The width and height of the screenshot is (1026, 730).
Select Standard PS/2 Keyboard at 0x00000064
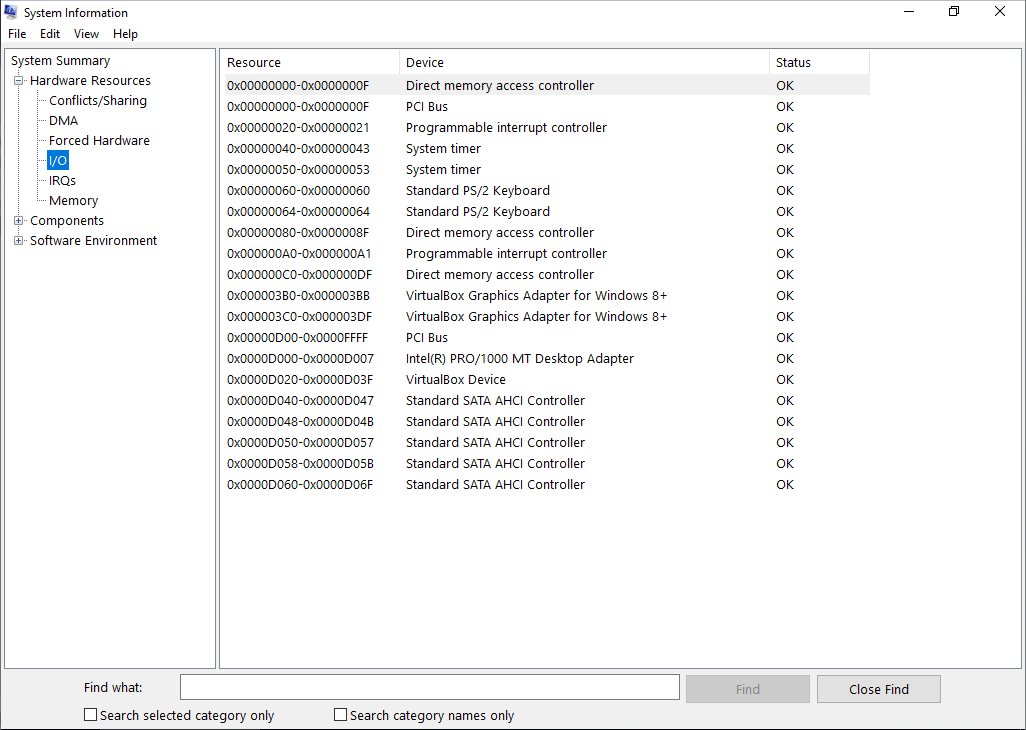547,211
